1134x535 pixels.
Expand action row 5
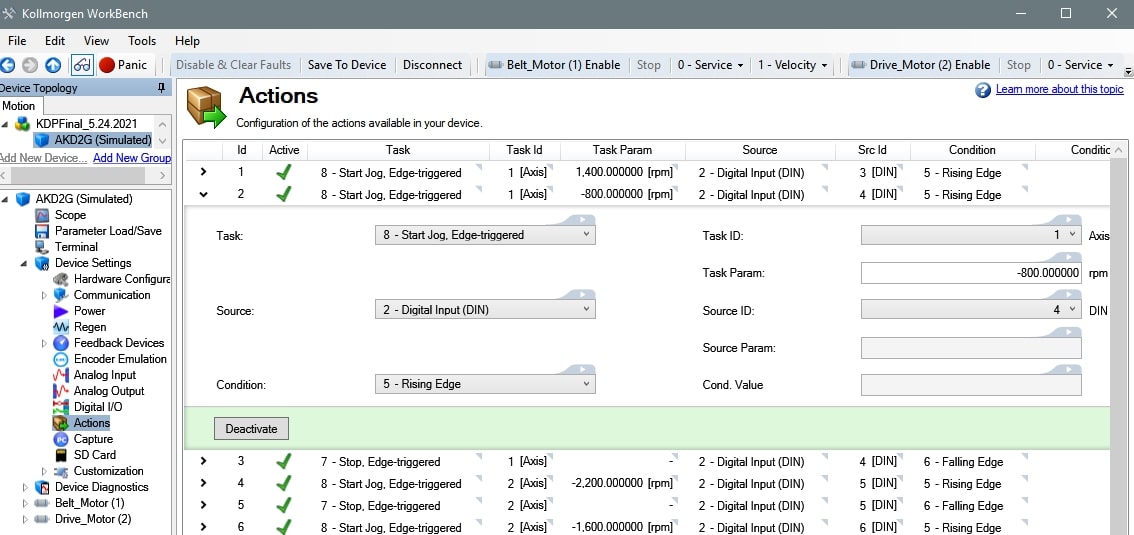pos(203,505)
